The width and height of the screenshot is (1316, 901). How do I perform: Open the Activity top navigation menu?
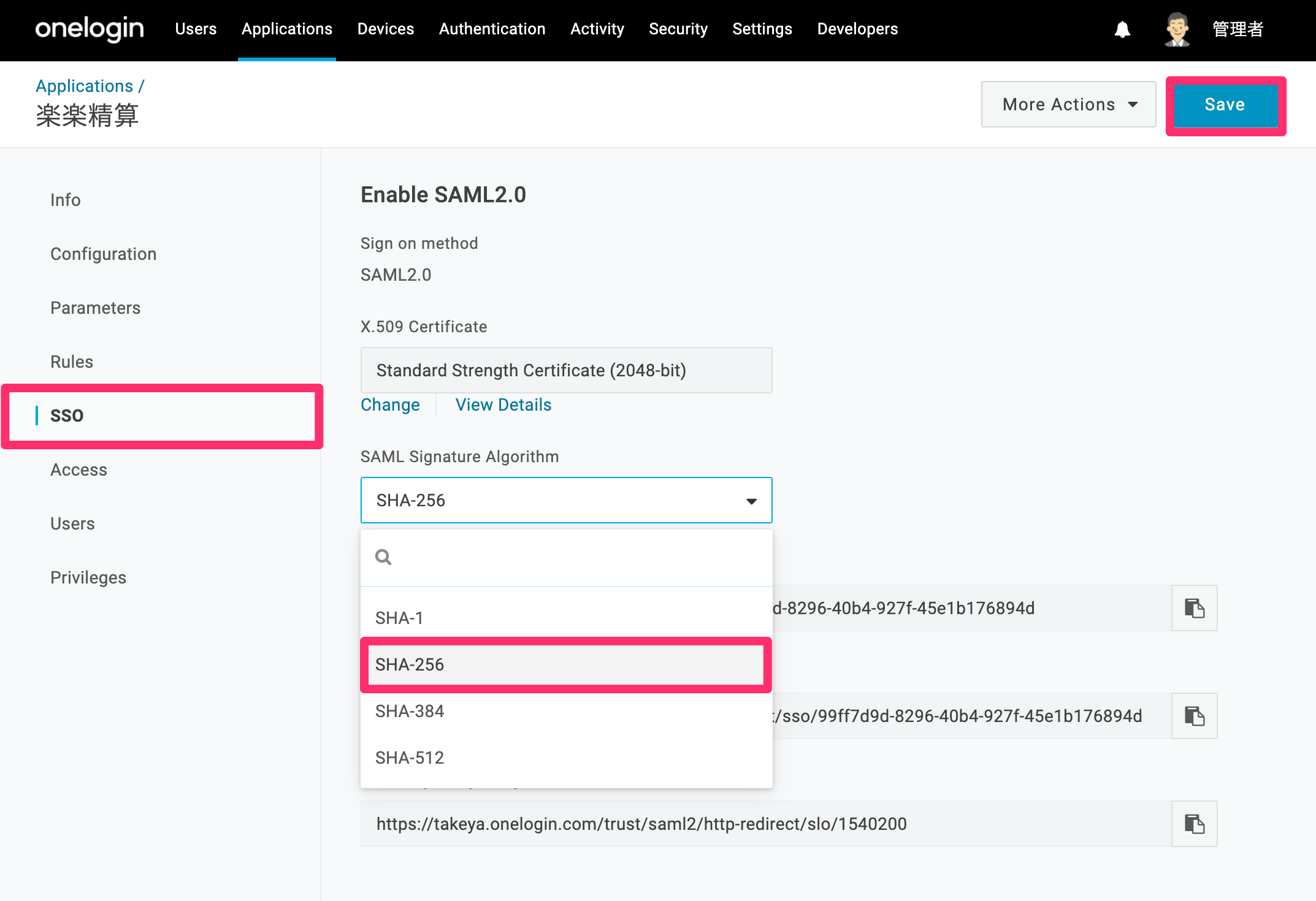click(x=597, y=29)
